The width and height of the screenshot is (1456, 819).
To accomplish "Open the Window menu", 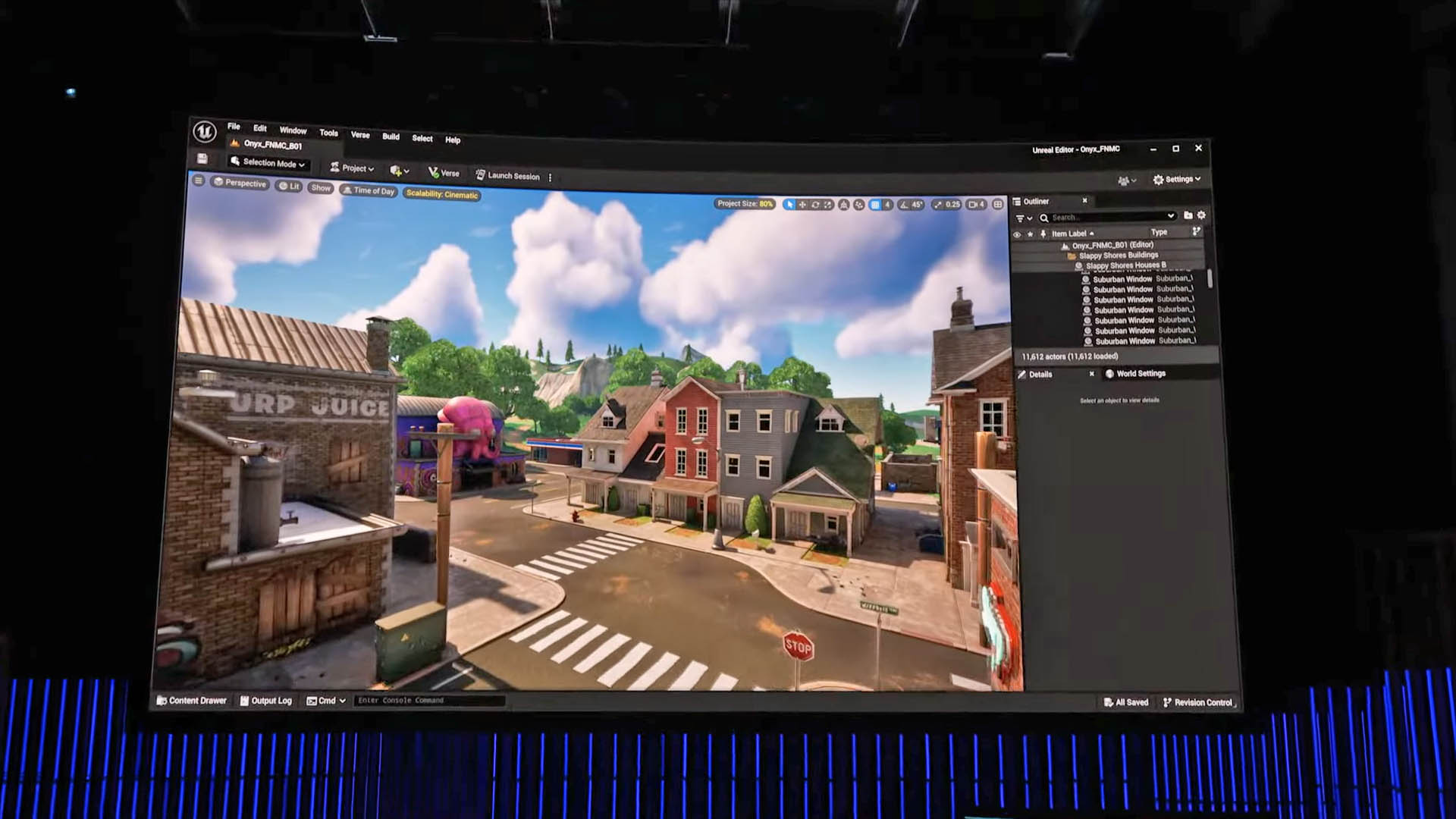I will point(293,130).
